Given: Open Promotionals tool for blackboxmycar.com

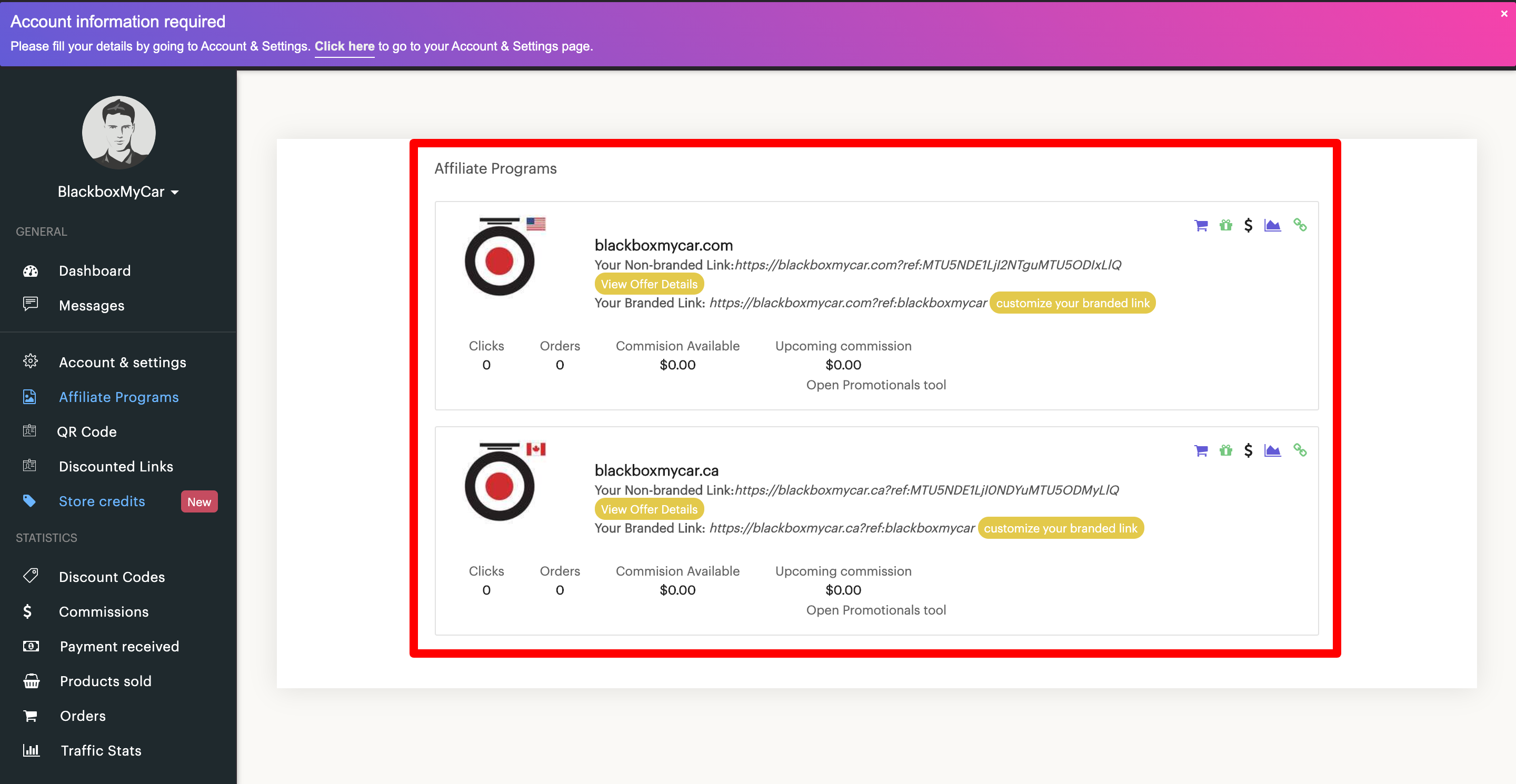Looking at the screenshot, I should tap(876, 385).
